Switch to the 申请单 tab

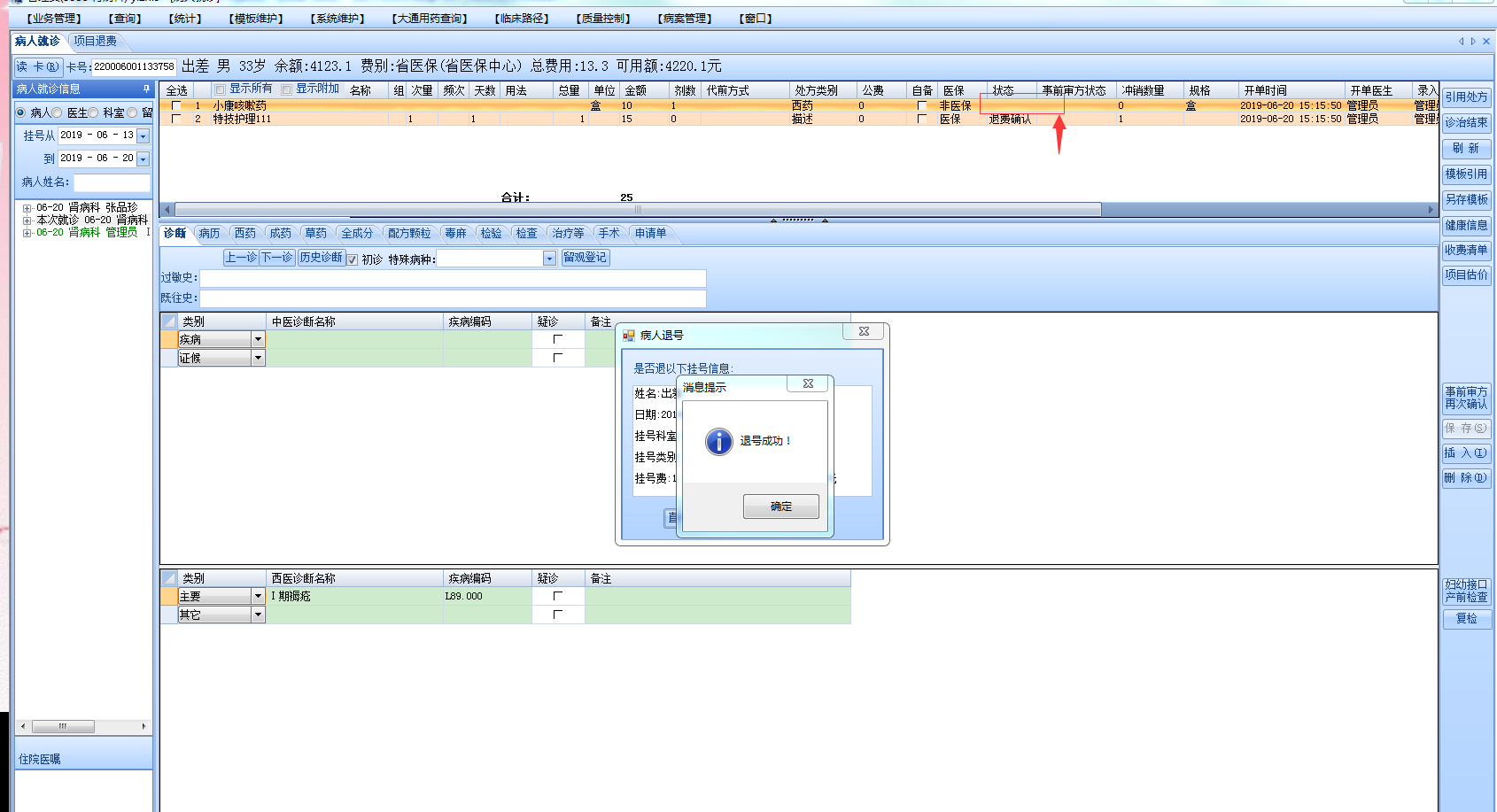click(x=650, y=233)
